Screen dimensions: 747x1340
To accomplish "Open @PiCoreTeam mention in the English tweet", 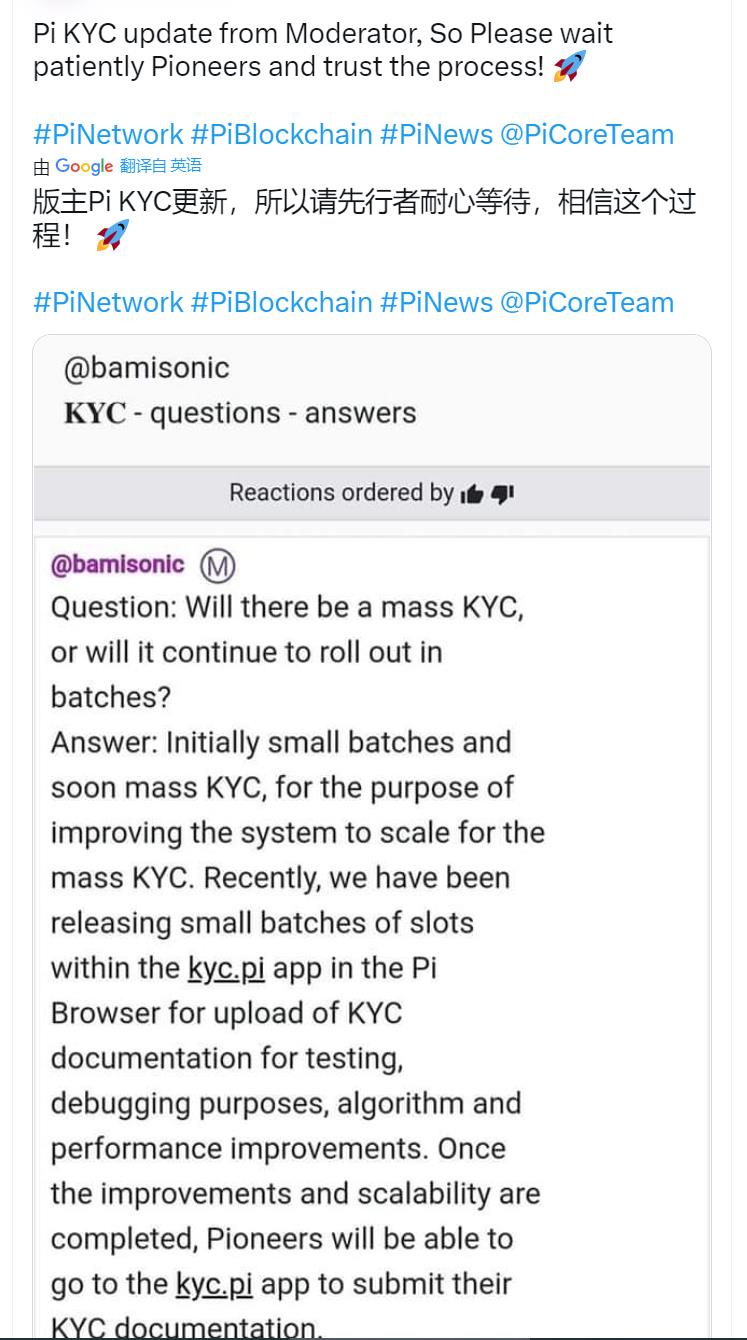I will tap(586, 134).
